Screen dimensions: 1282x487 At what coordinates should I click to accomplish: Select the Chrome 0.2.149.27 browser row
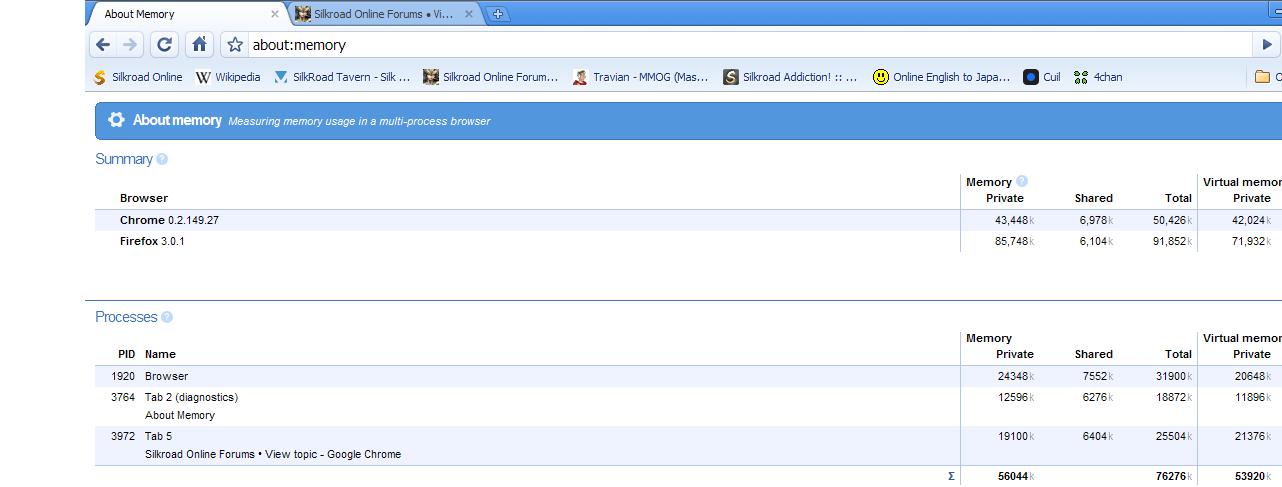pyautogui.click(x=688, y=220)
